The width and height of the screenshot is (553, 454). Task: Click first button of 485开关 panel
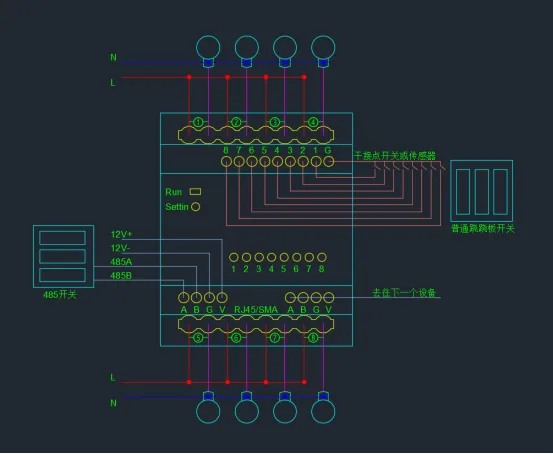tap(62, 238)
